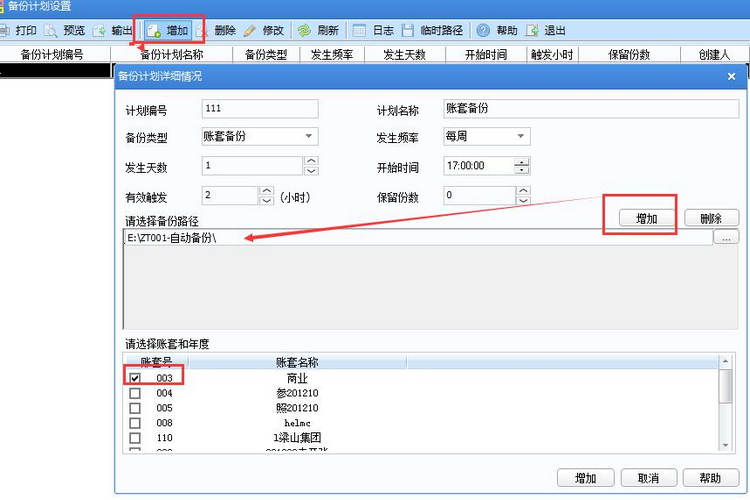Click the 计划名称 input field
750x500 pixels.
coord(591,109)
